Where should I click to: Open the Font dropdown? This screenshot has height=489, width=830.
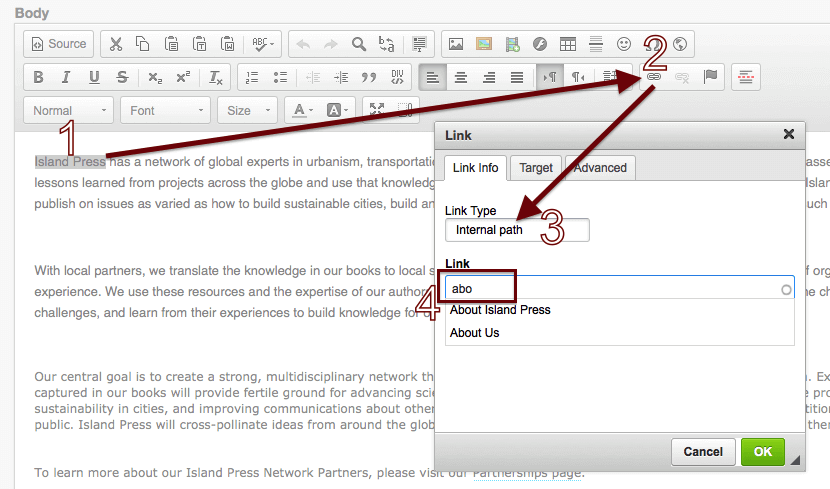click(x=165, y=110)
